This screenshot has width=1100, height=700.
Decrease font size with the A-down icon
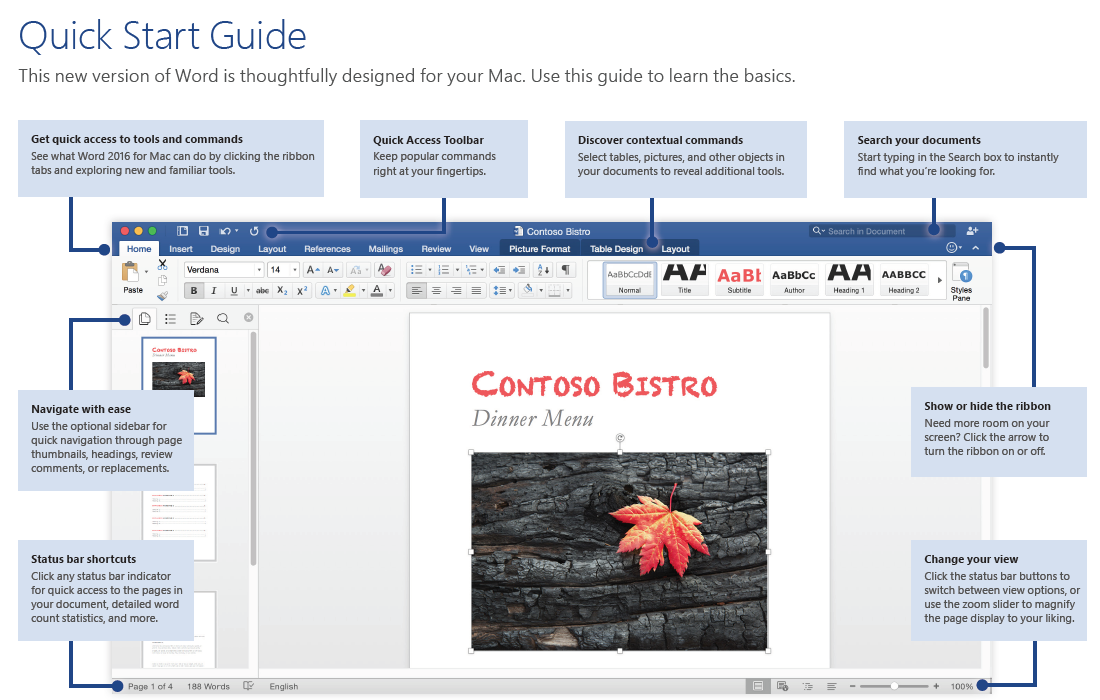pos(333,270)
